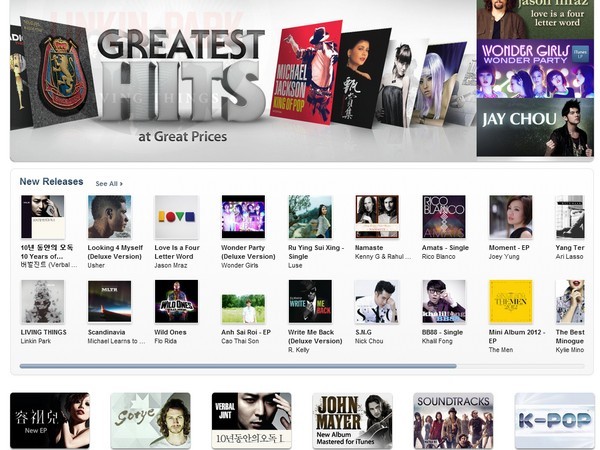This screenshot has height=450, width=600.
Task: Open the Amats single cover by Rico Blanco
Action: tap(444, 217)
